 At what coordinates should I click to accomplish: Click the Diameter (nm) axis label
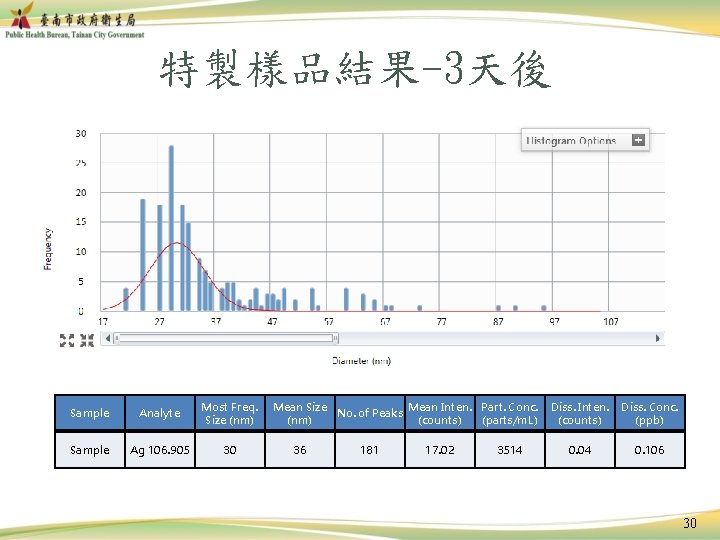[361, 361]
